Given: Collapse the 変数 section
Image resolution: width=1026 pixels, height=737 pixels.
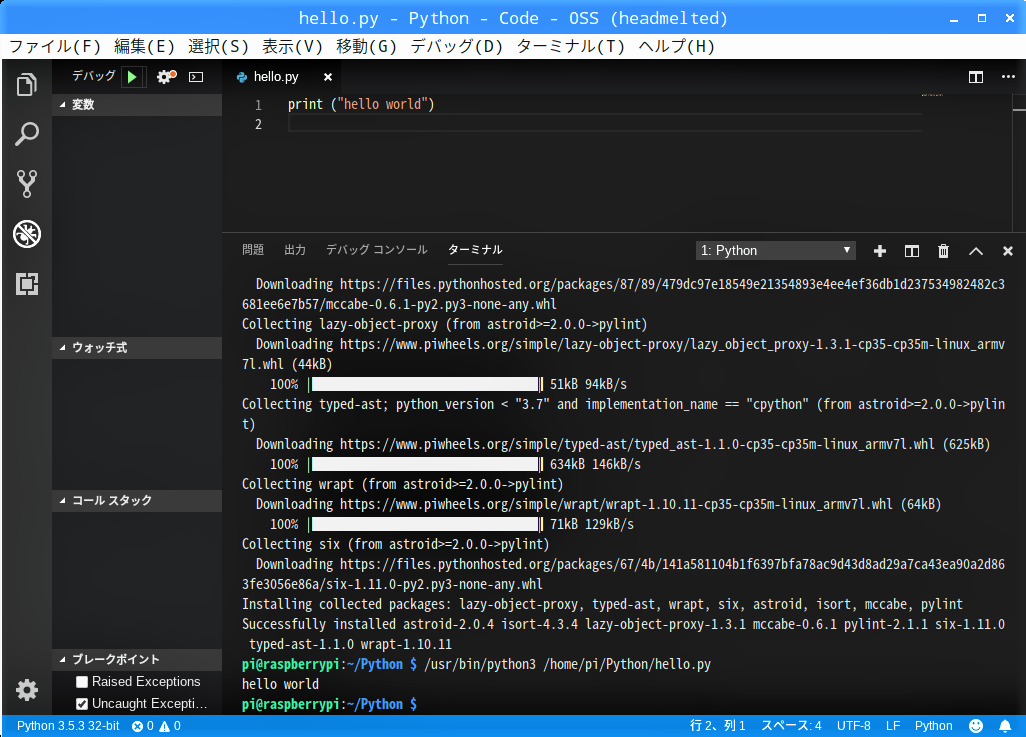Looking at the screenshot, I should 137,105.
